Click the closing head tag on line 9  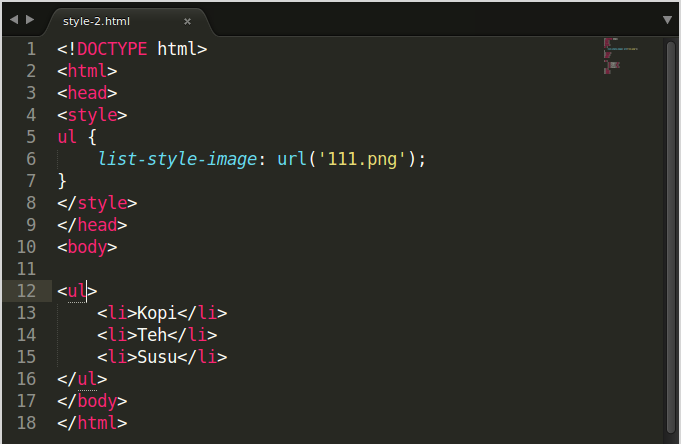pos(92,225)
